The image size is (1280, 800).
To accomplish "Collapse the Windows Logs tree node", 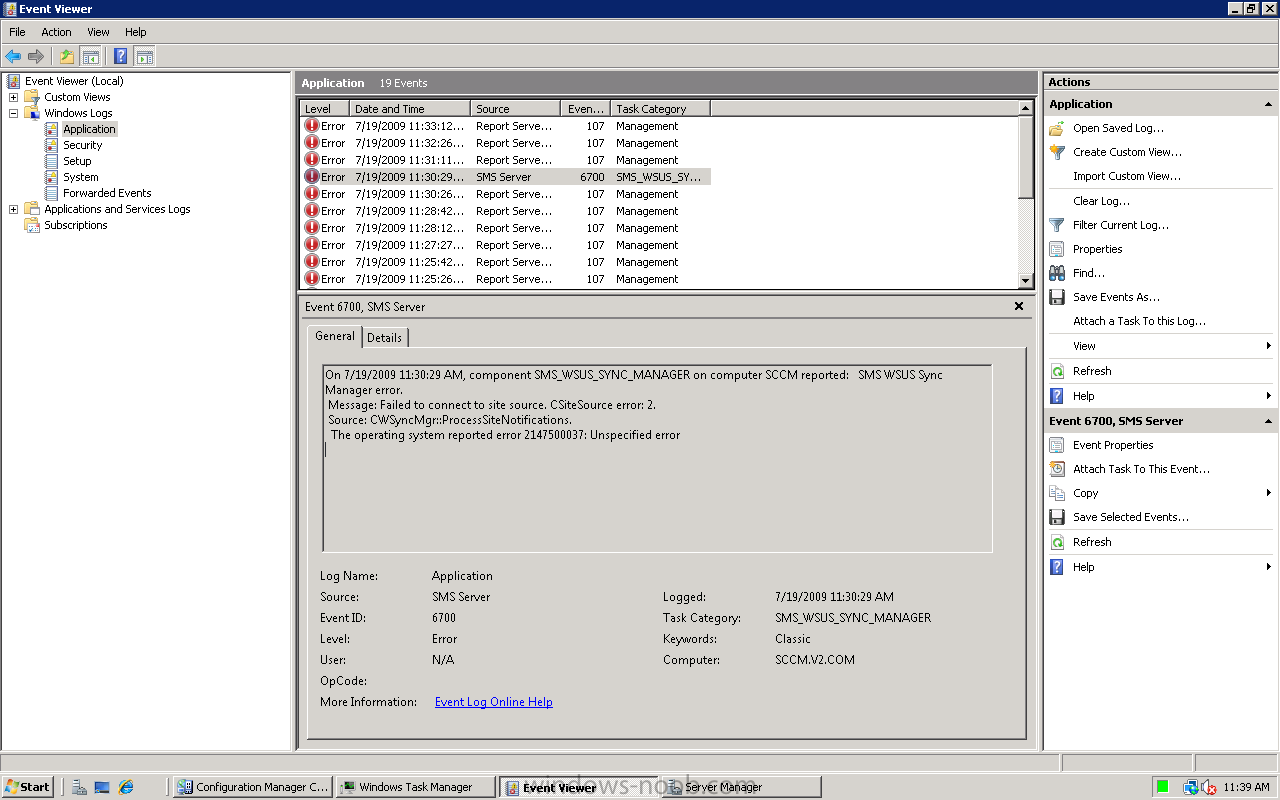I will pyautogui.click(x=13, y=113).
